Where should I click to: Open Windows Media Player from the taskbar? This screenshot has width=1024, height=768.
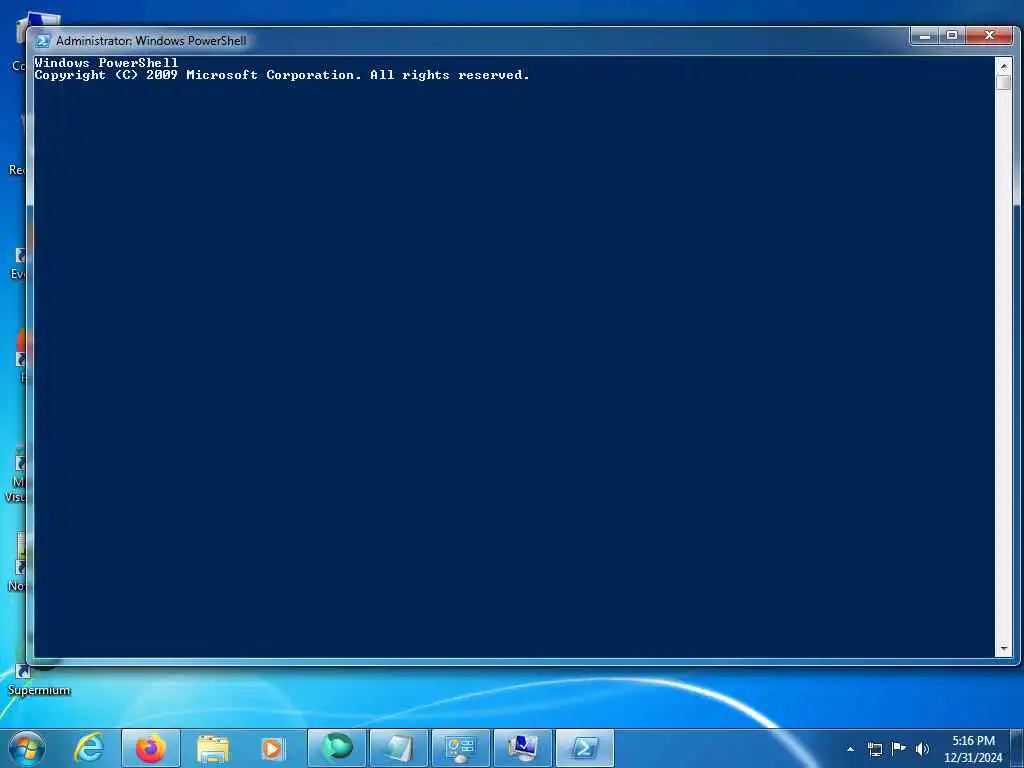273,748
